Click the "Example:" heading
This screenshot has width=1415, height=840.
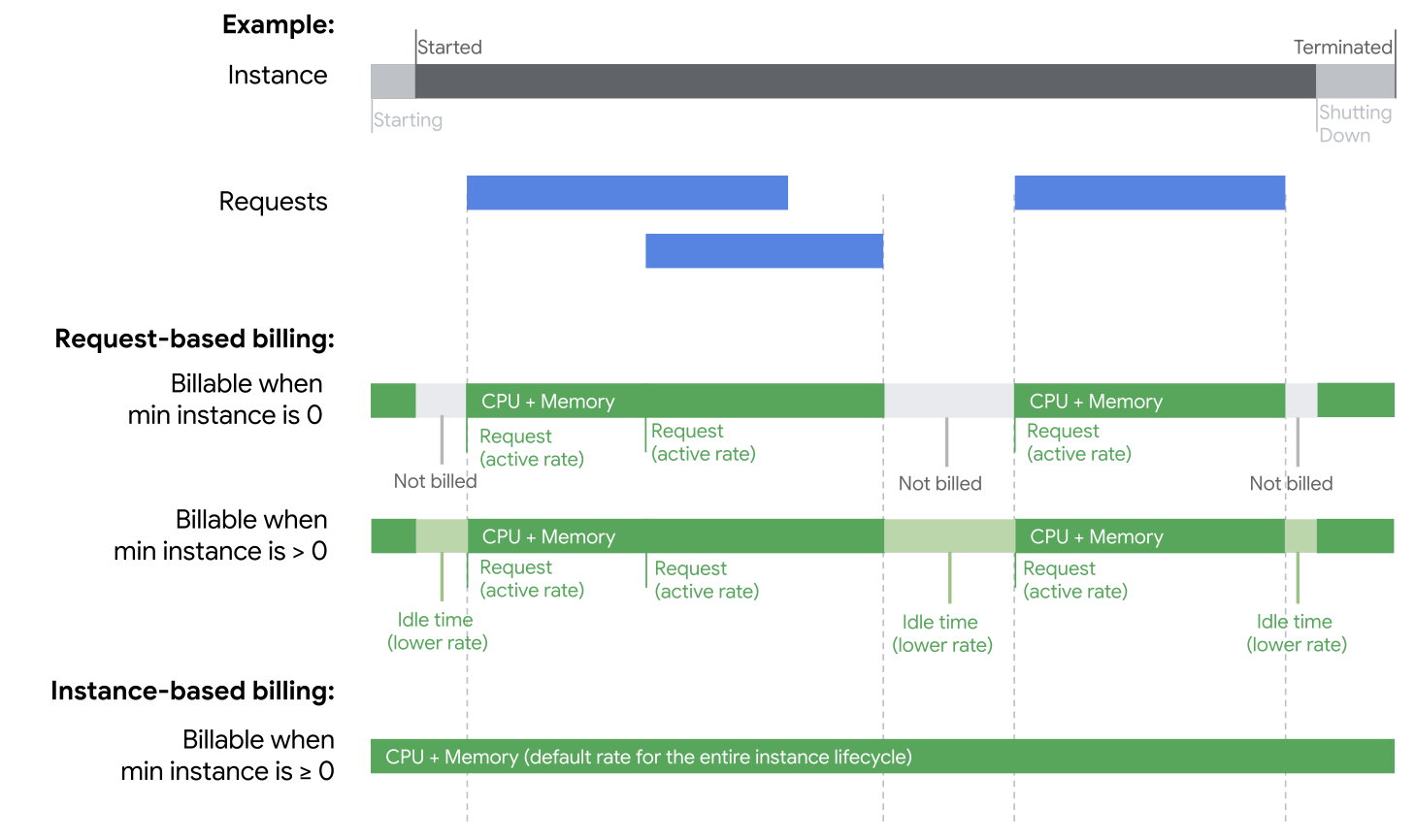tap(278, 24)
